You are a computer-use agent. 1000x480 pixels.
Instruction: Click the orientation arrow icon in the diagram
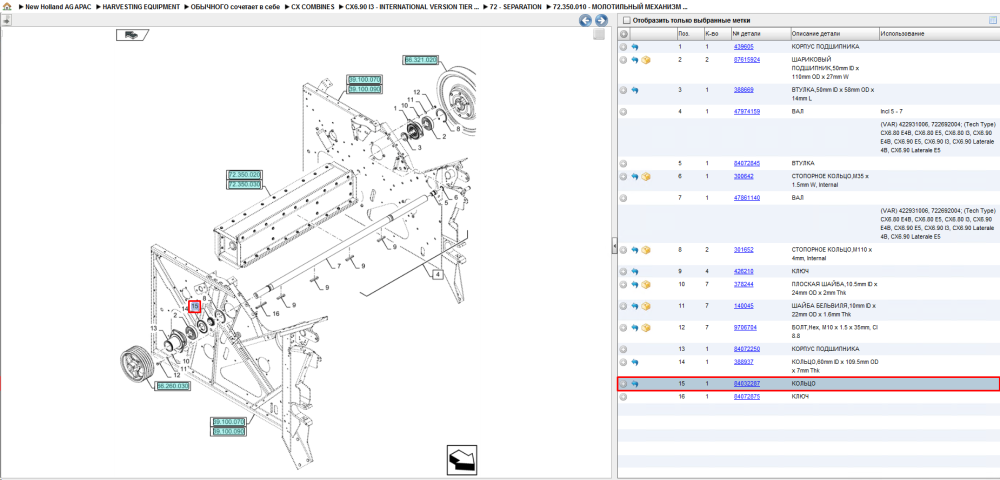(x=462, y=459)
